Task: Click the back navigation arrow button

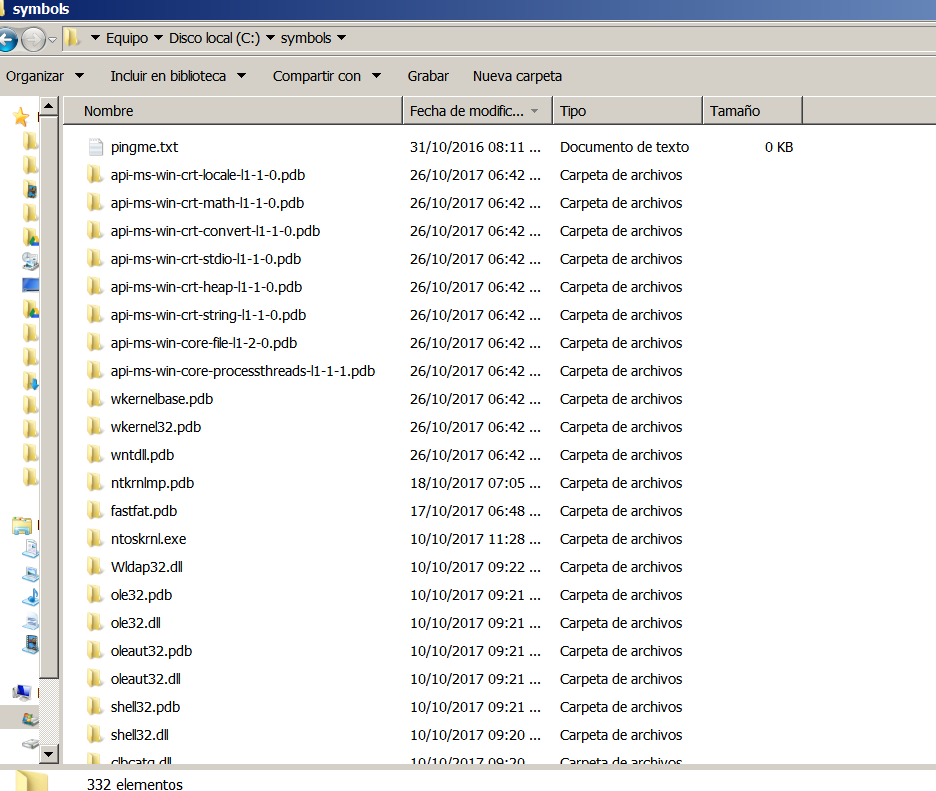Action: [8, 40]
